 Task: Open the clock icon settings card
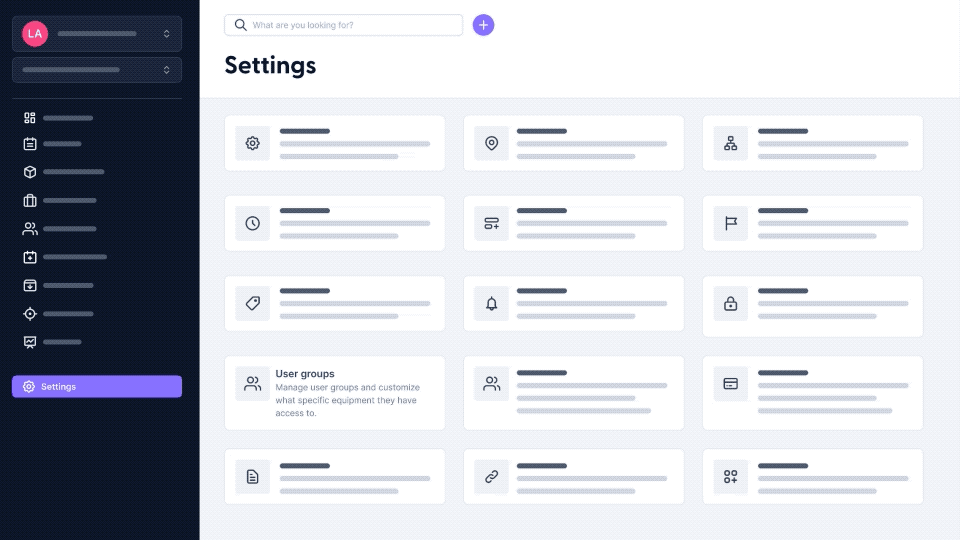tap(334, 223)
